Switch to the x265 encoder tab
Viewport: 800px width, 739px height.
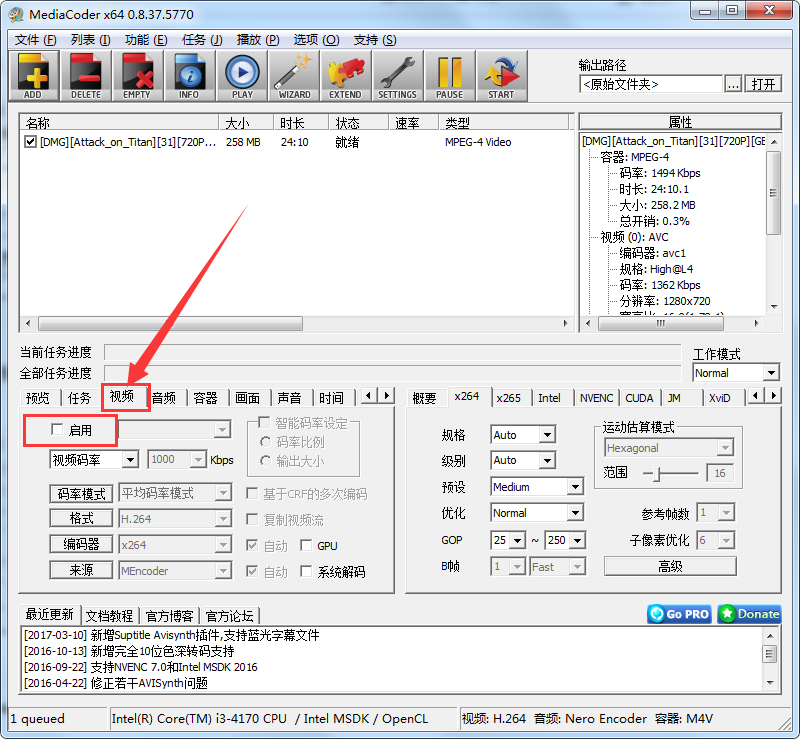click(510, 397)
